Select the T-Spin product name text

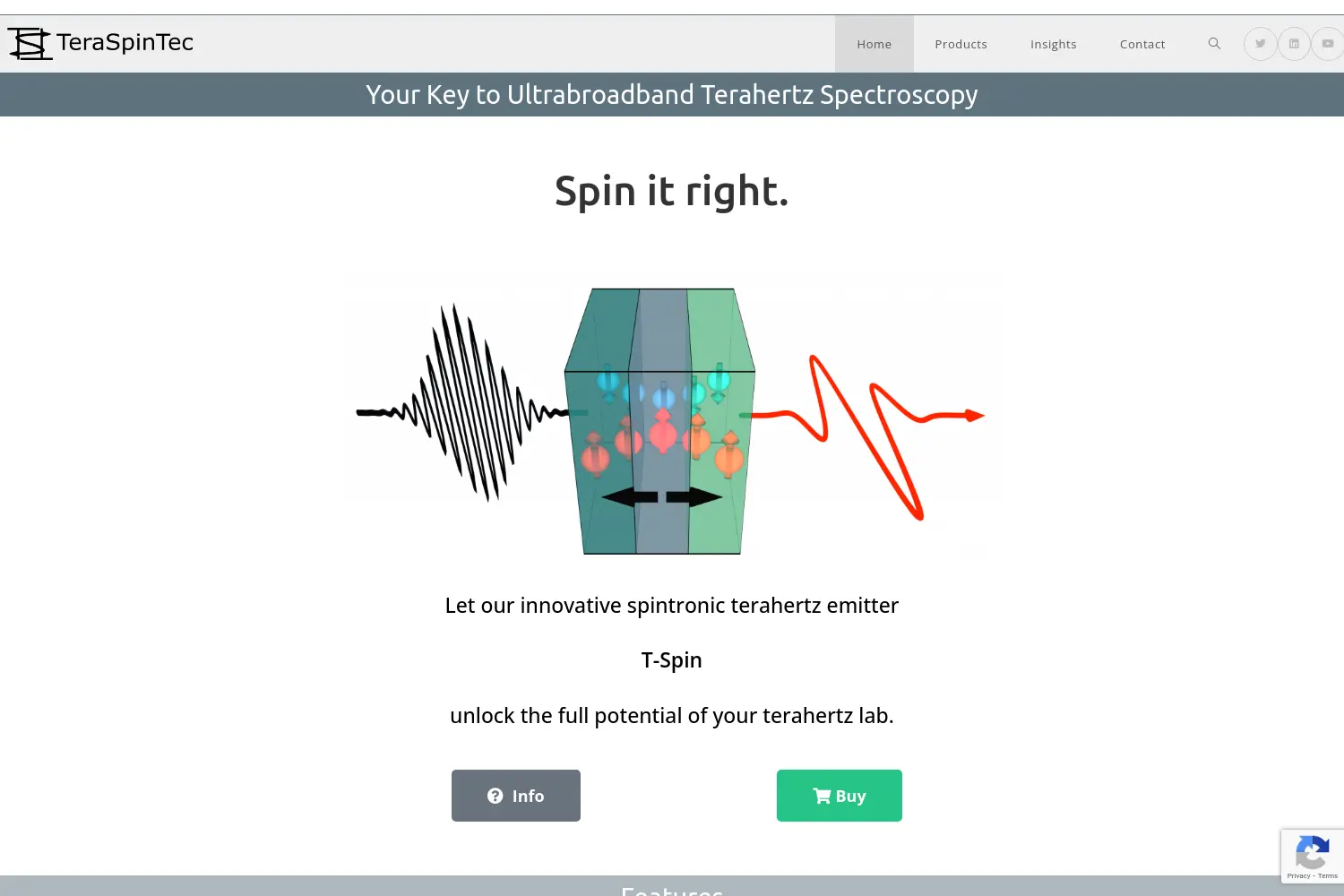672,660
